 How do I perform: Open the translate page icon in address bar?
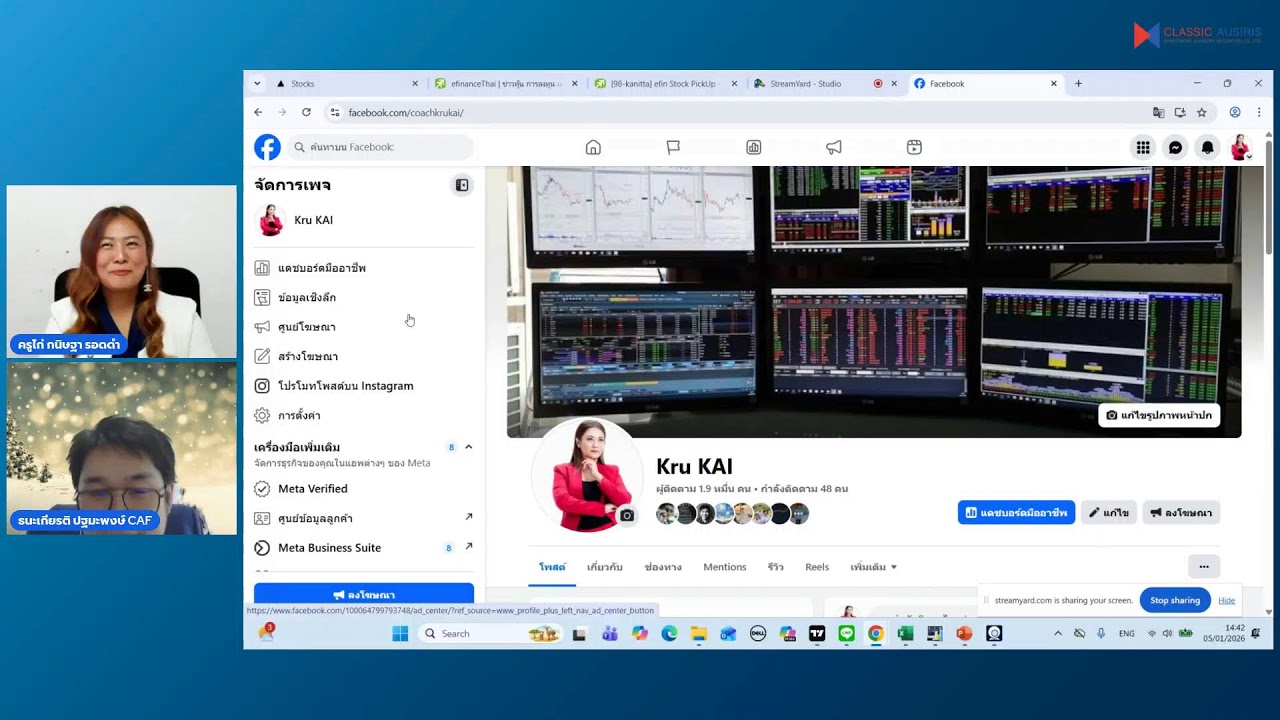point(1159,112)
